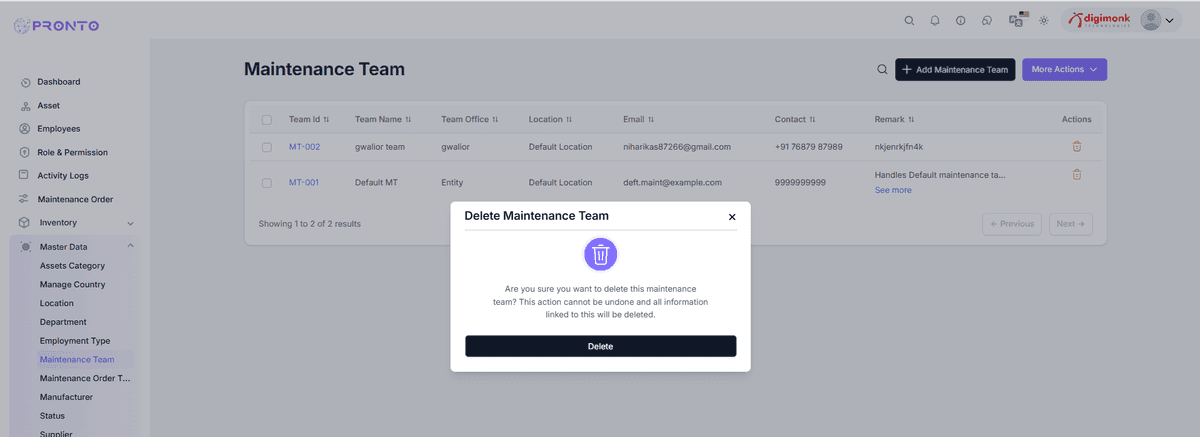Close the Delete Maintenance Team dialog

(732, 217)
